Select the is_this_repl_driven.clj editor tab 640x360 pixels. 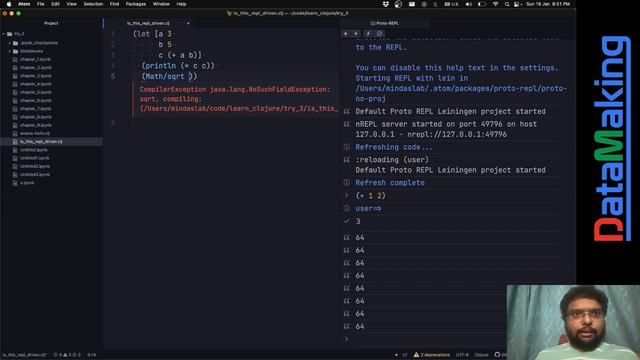tap(148, 23)
